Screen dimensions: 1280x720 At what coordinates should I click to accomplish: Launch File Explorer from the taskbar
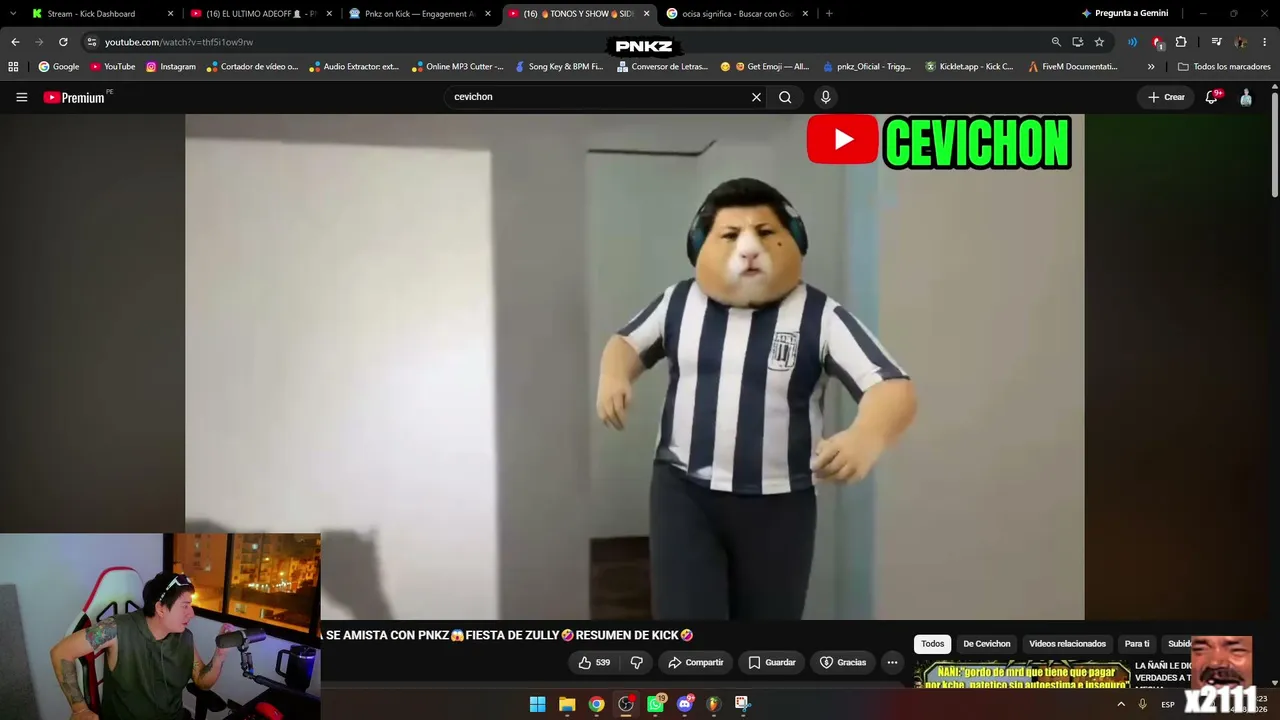point(567,704)
